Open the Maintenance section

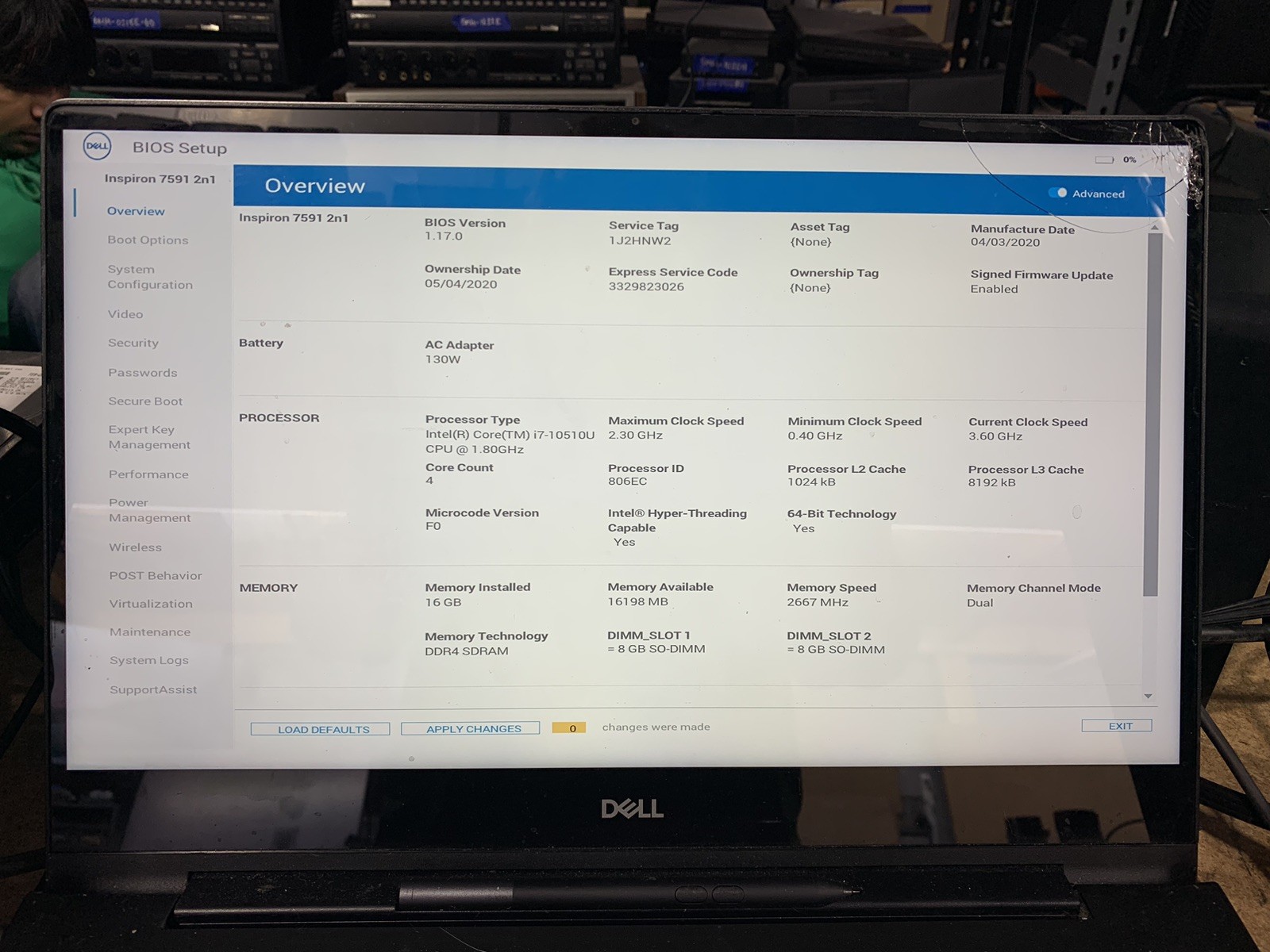[150, 632]
